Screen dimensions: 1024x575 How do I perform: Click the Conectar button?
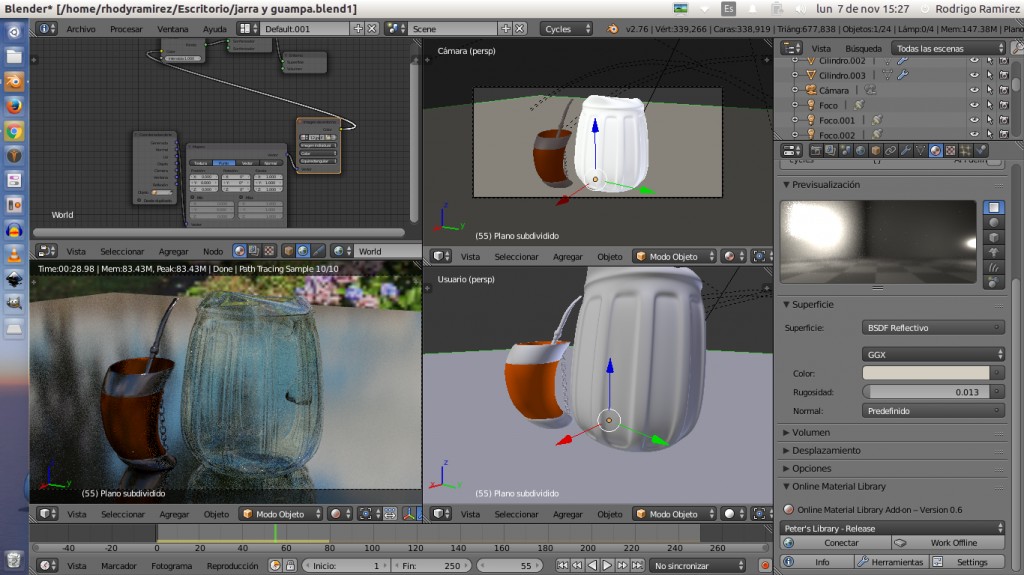[x=841, y=543]
